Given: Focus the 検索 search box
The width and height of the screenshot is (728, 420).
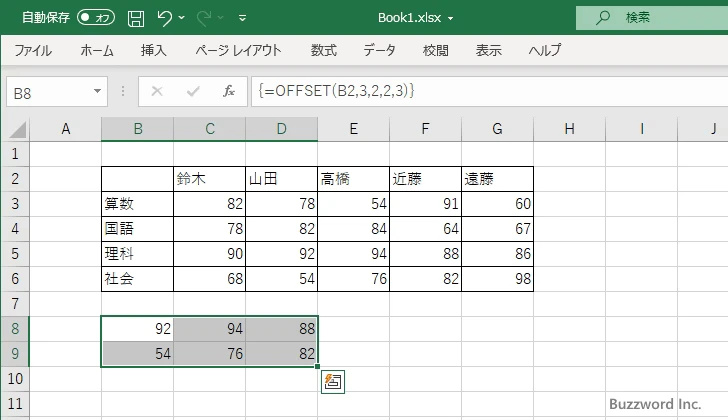Looking at the screenshot, I should point(652,18).
